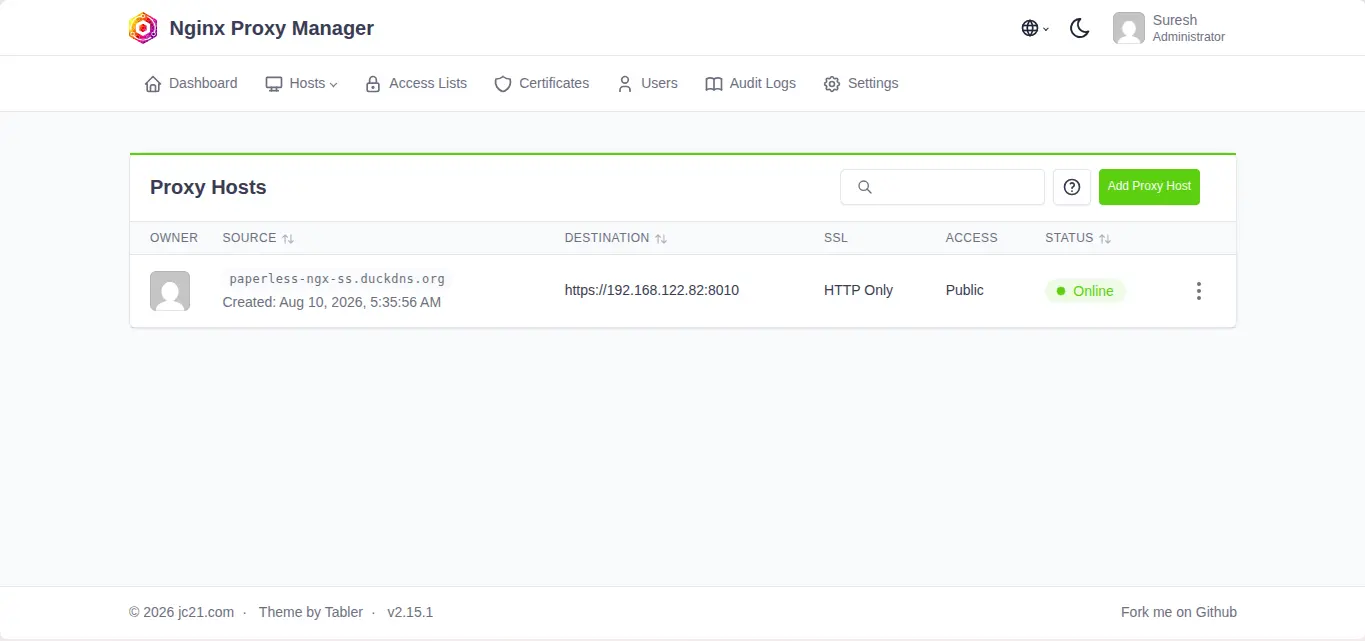Click the Created Aug 10, 2026 timestamp
This screenshot has width=1365, height=641.
click(x=331, y=302)
